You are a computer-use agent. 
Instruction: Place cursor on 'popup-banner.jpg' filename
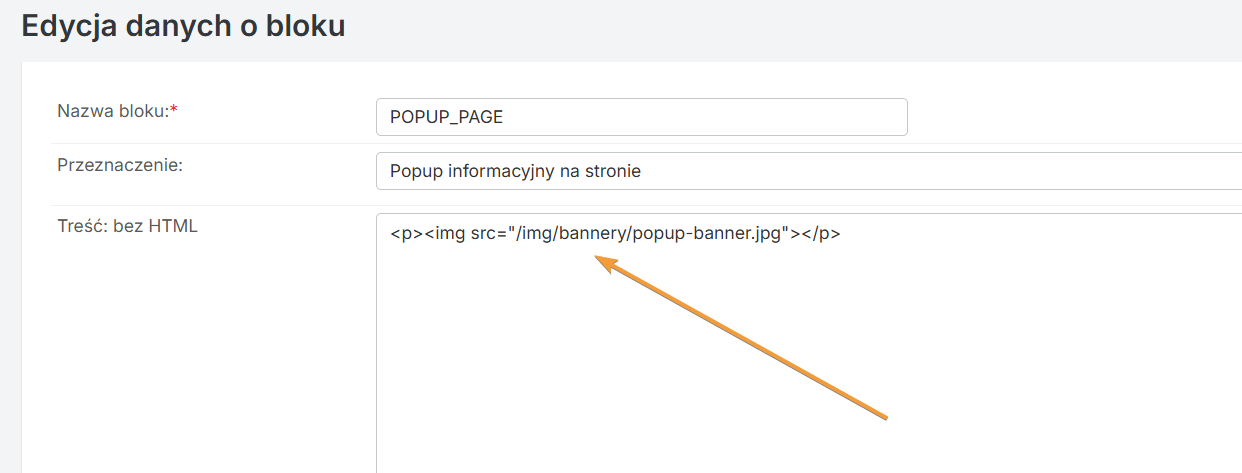[707, 235]
